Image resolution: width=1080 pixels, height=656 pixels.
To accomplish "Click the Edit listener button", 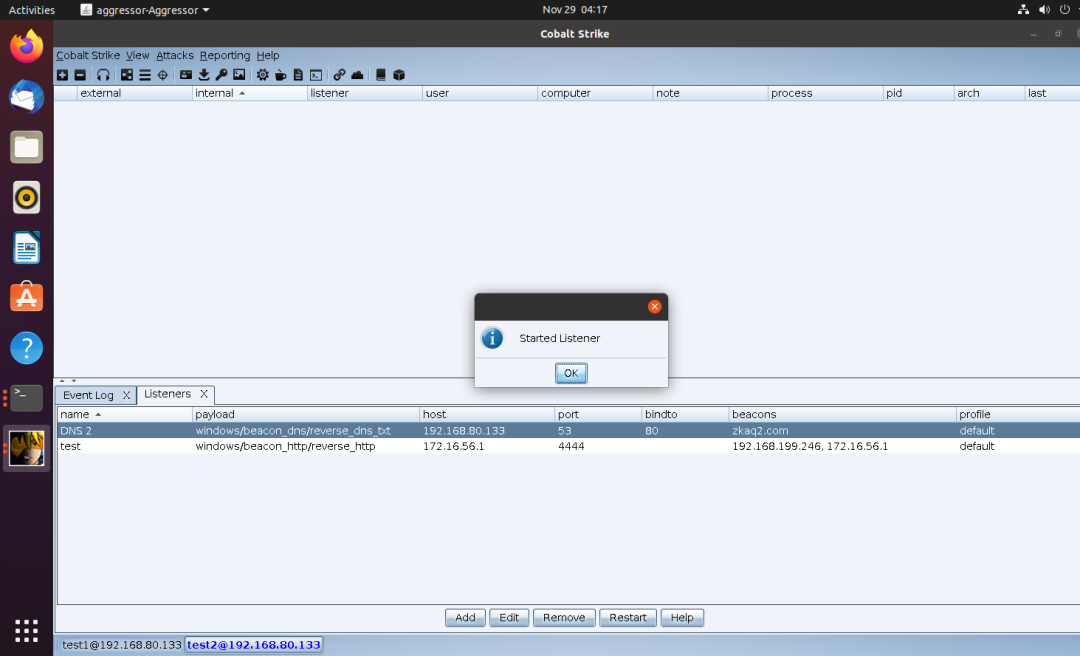I will (509, 617).
